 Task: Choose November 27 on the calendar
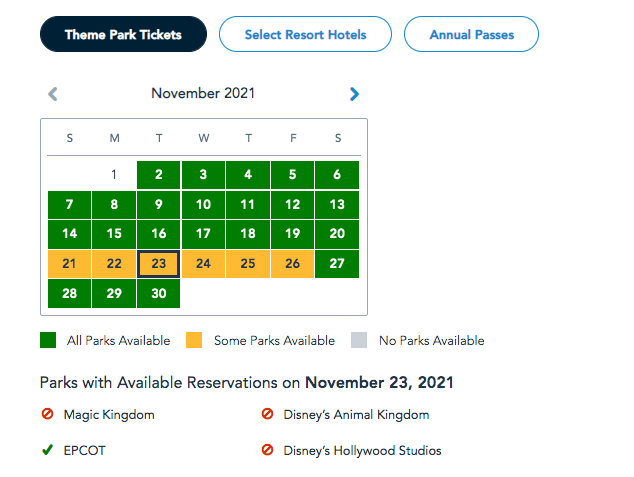337,264
